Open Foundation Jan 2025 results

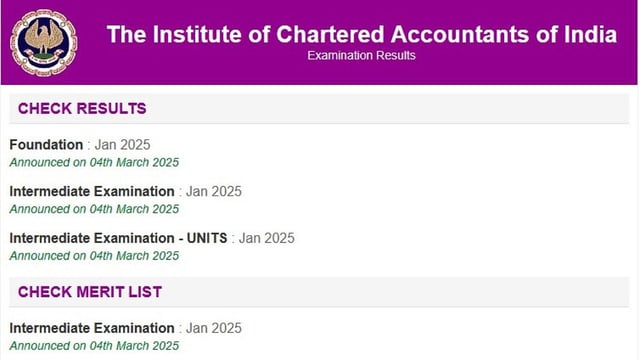pos(46,145)
